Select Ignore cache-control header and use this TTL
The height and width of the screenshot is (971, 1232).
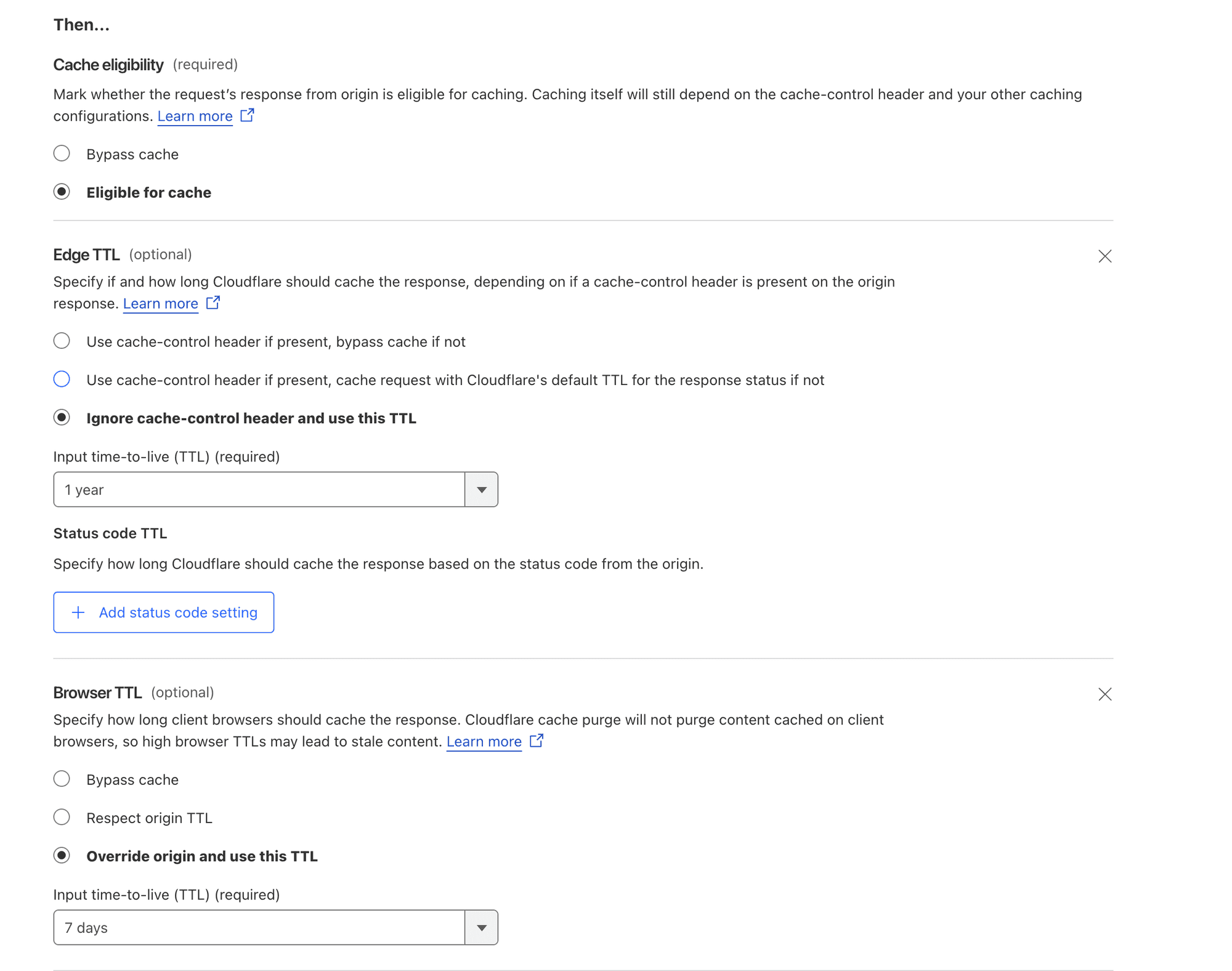click(62, 417)
